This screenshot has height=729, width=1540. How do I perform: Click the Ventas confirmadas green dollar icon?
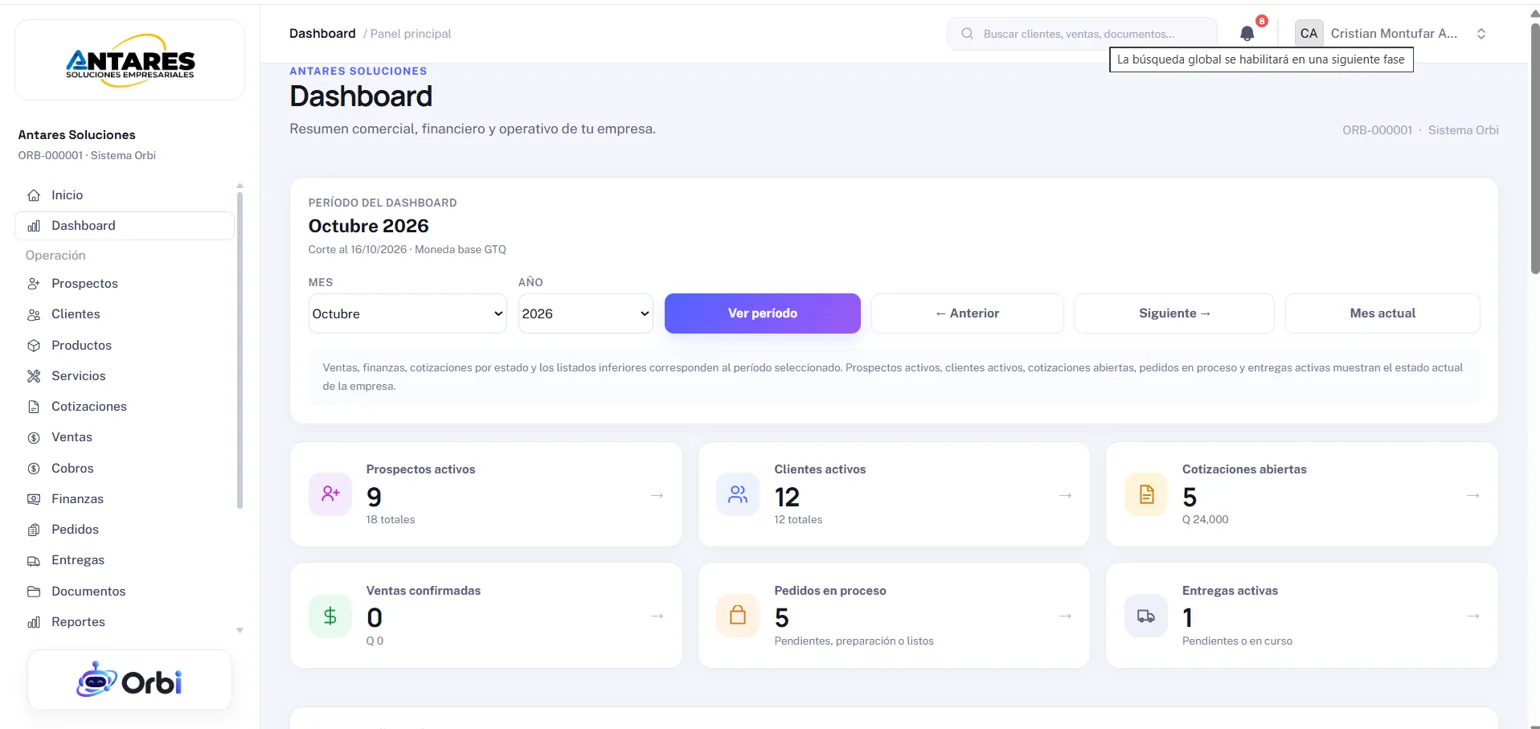330,616
